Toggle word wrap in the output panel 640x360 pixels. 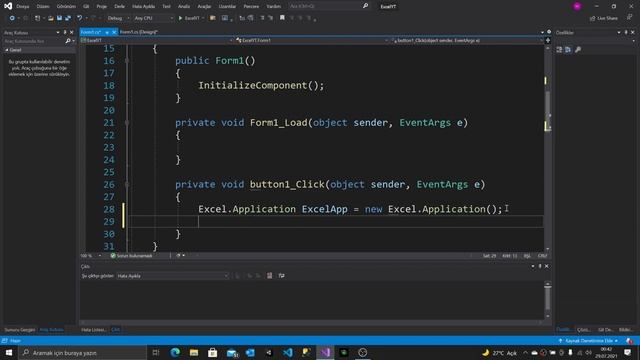282,276
